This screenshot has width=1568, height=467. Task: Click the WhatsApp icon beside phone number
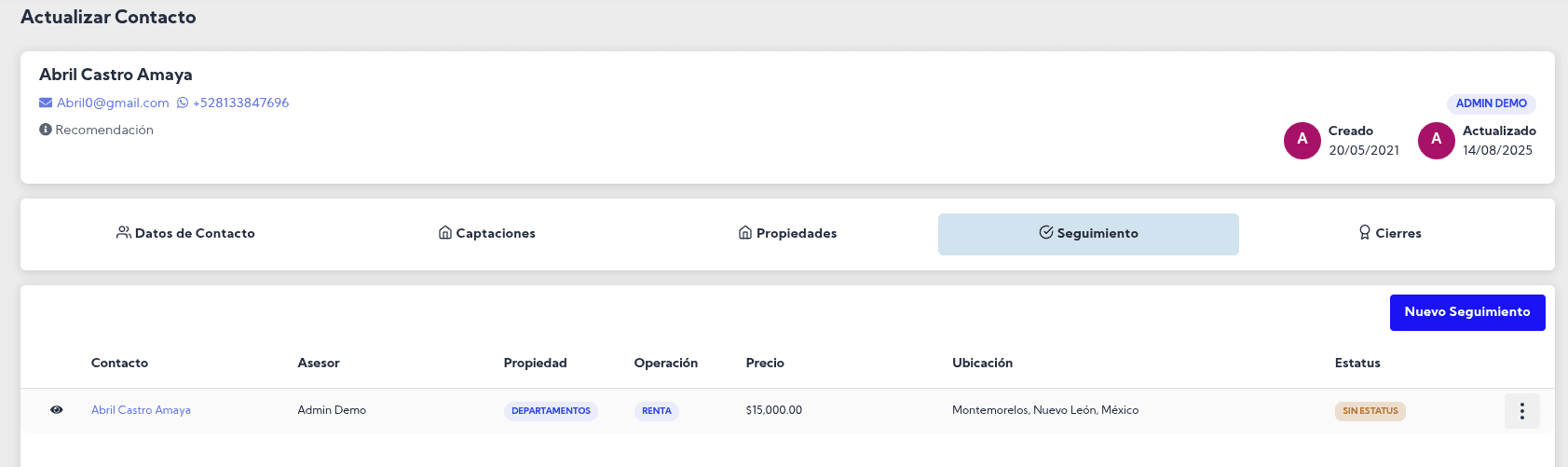pyautogui.click(x=183, y=103)
